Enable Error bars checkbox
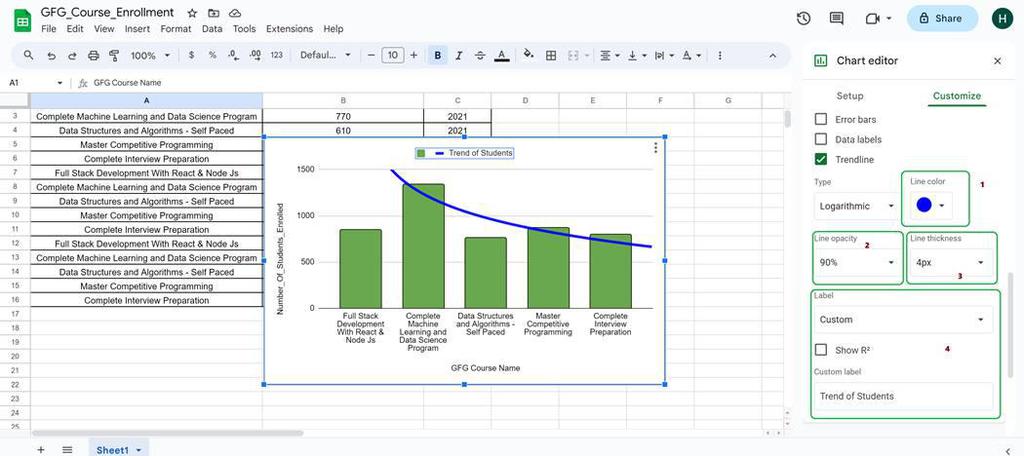1024x456 pixels. [x=821, y=120]
